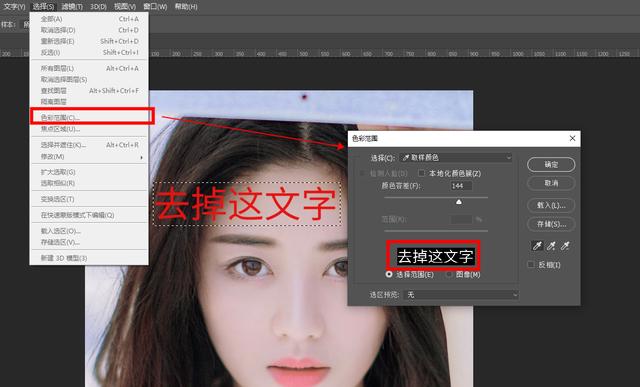640x387 pixels.
Task: Open the 文字(Y) menu
Action: 14,7
